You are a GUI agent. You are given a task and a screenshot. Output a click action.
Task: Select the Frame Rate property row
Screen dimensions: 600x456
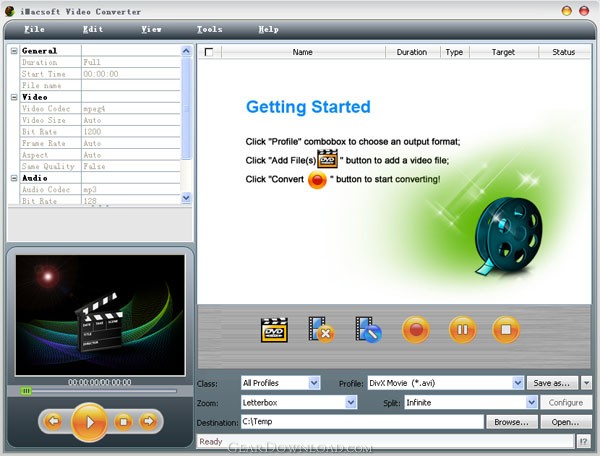[100, 143]
